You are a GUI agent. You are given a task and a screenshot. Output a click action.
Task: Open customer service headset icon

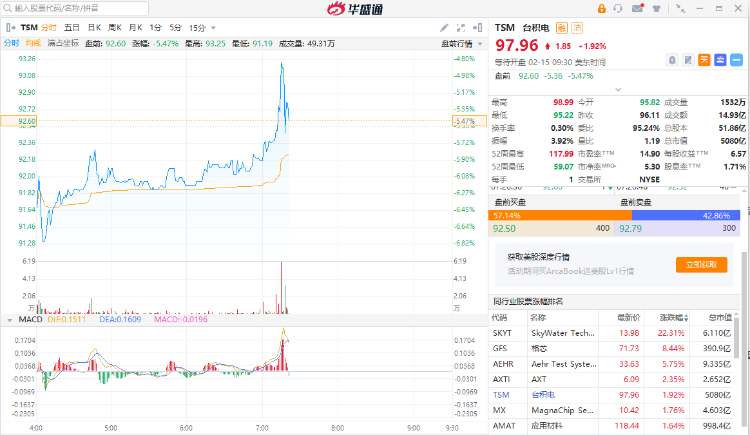pyautogui.click(x=618, y=9)
